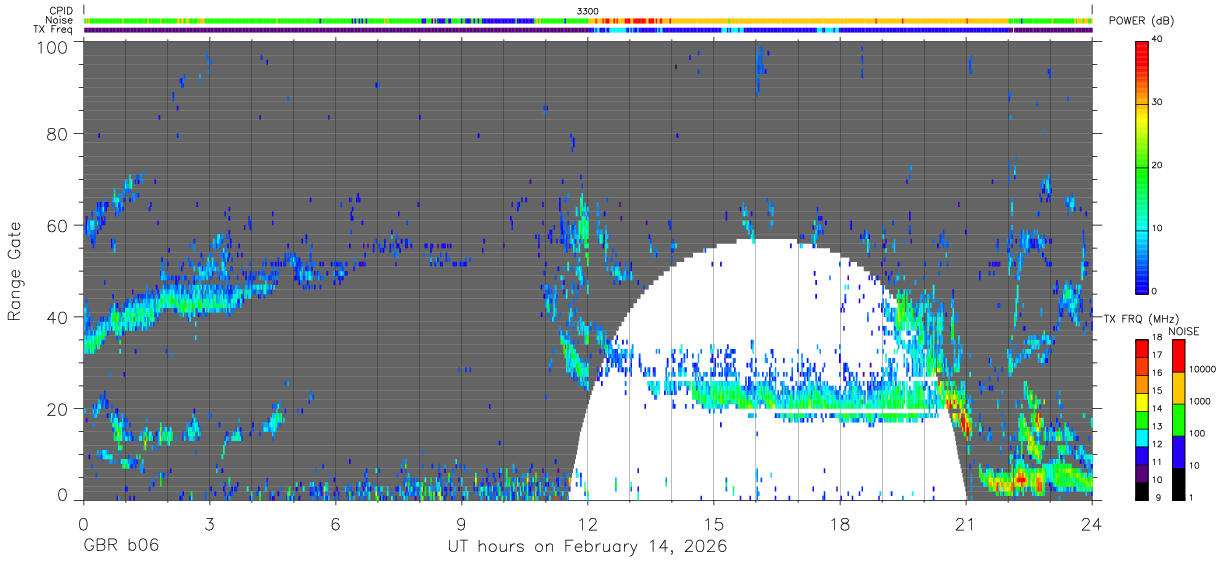Click the NOISE color scale bar
The width and height of the screenshot is (1228, 567).
pyautogui.click(x=1178, y=419)
